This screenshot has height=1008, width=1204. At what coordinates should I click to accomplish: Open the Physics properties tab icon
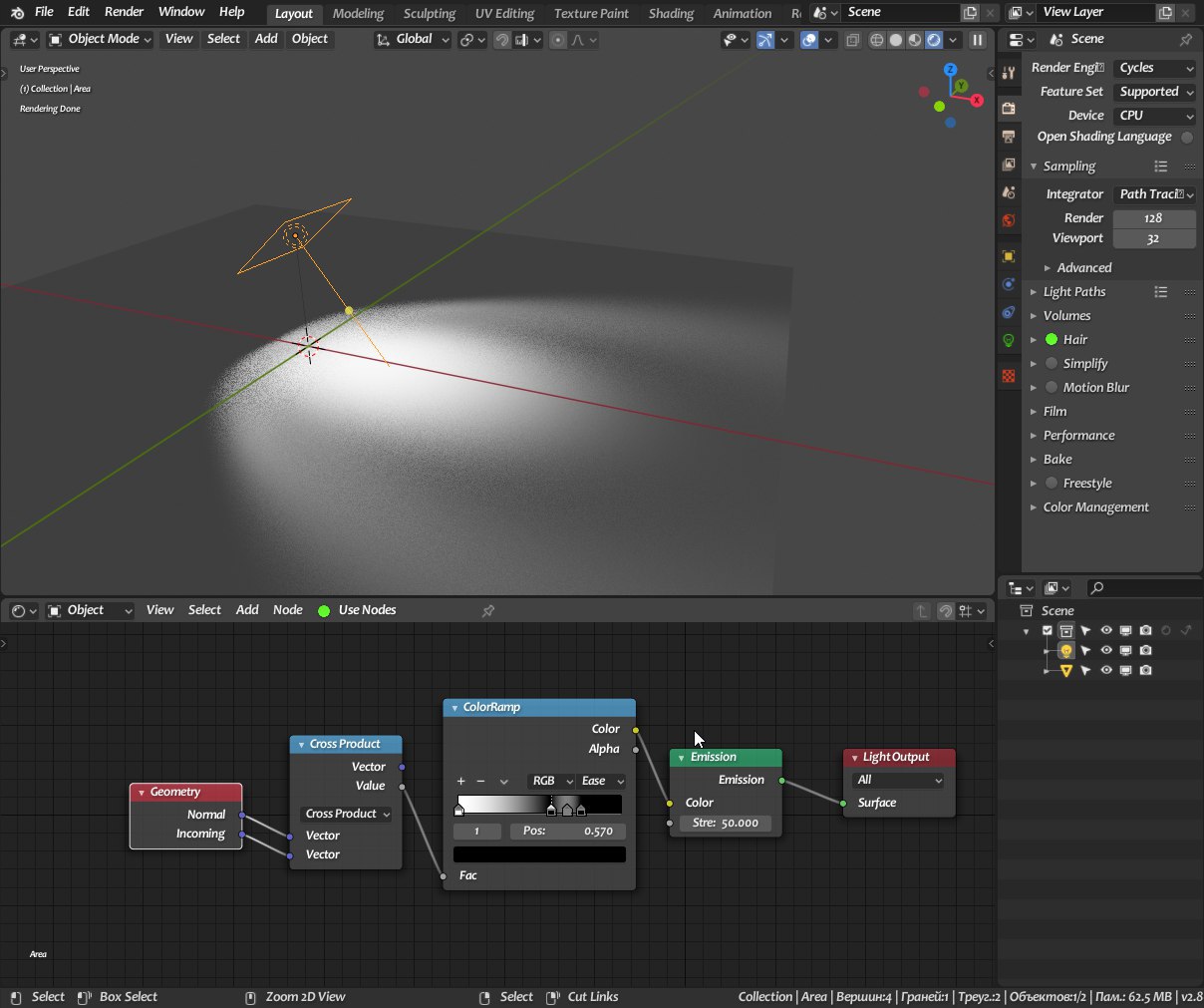[1009, 284]
